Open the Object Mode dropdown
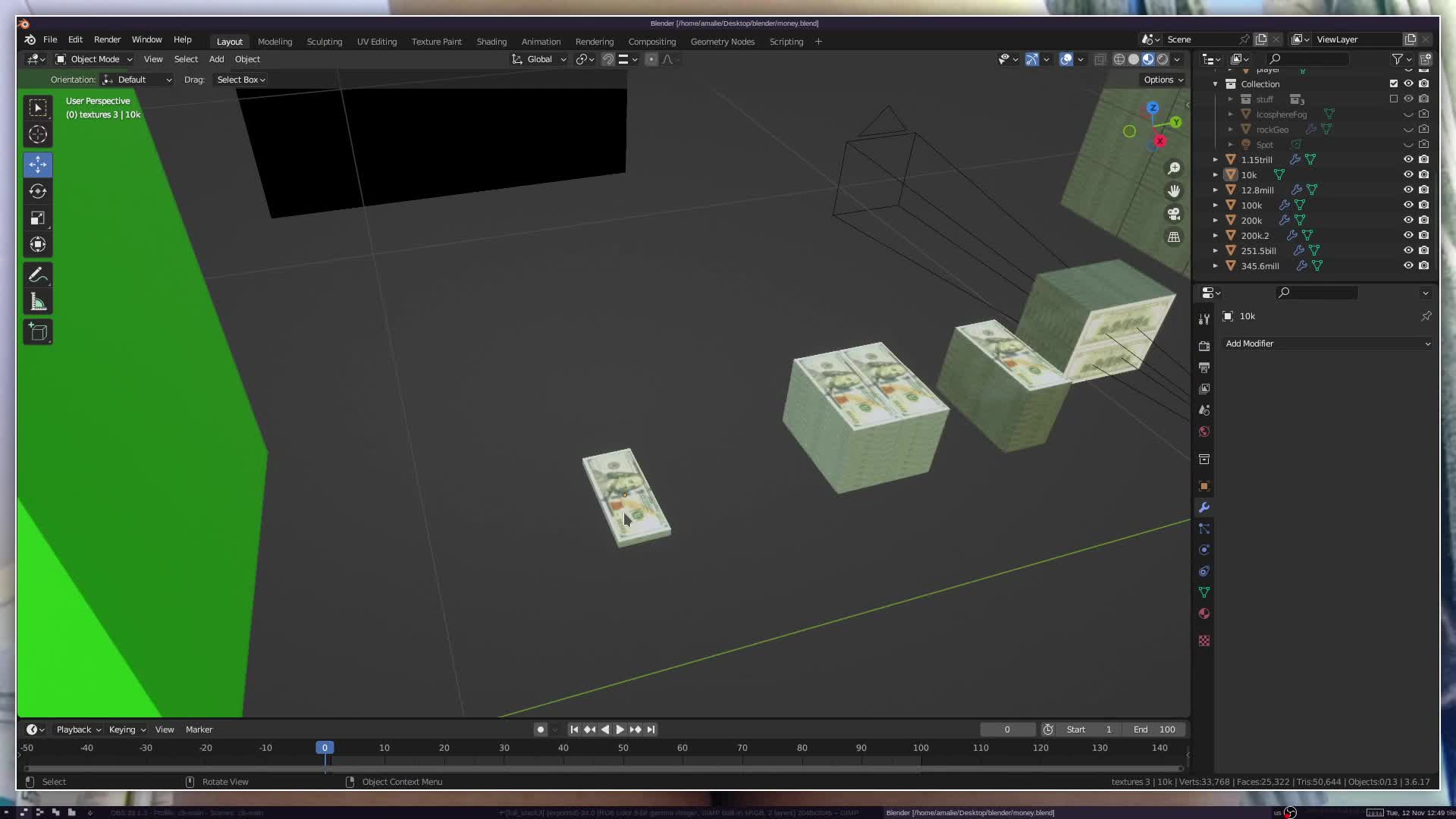Screen dimensions: 1456x819 (94, 59)
